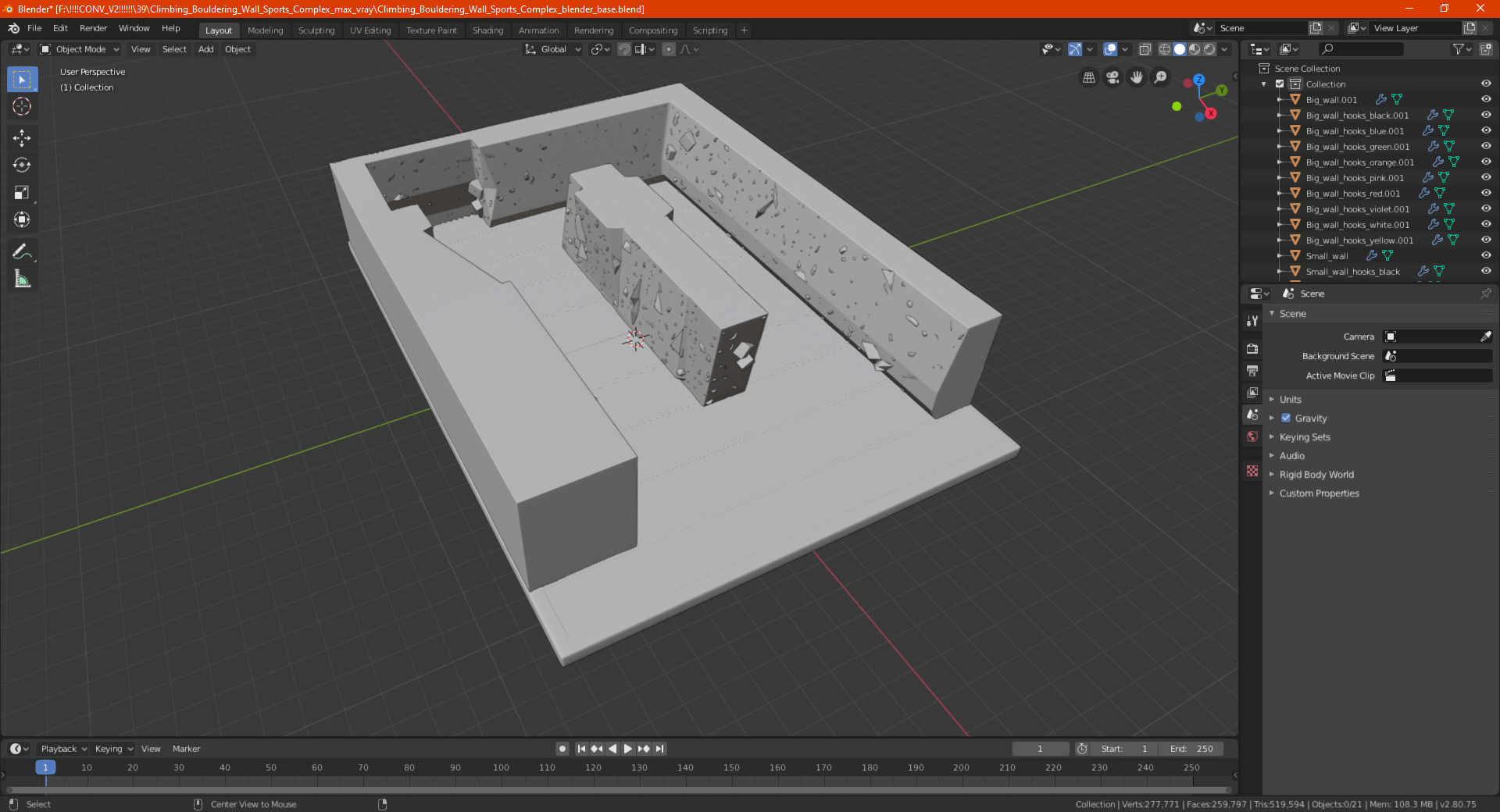Add a new workspace with plus button
The width and height of the screenshot is (1500, 812).
coord(744,30)
